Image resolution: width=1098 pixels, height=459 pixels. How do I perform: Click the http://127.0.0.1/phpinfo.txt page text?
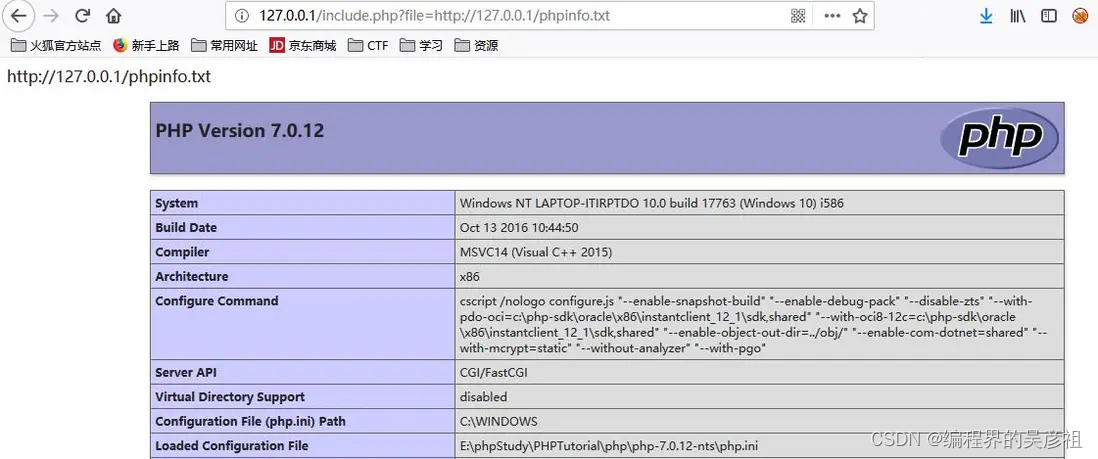(109, 76)
